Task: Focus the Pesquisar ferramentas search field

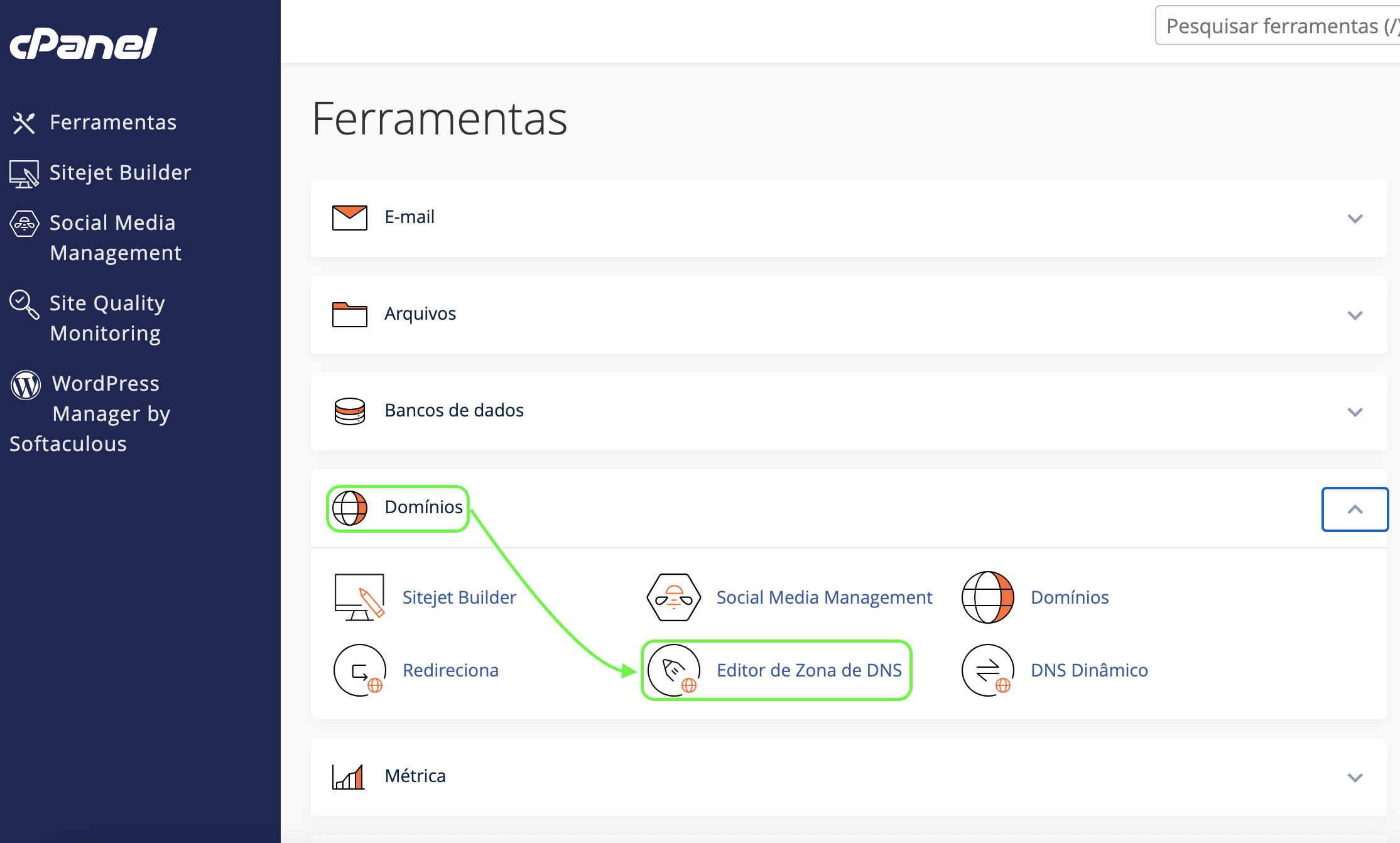Action: (x=1278, y=26)
